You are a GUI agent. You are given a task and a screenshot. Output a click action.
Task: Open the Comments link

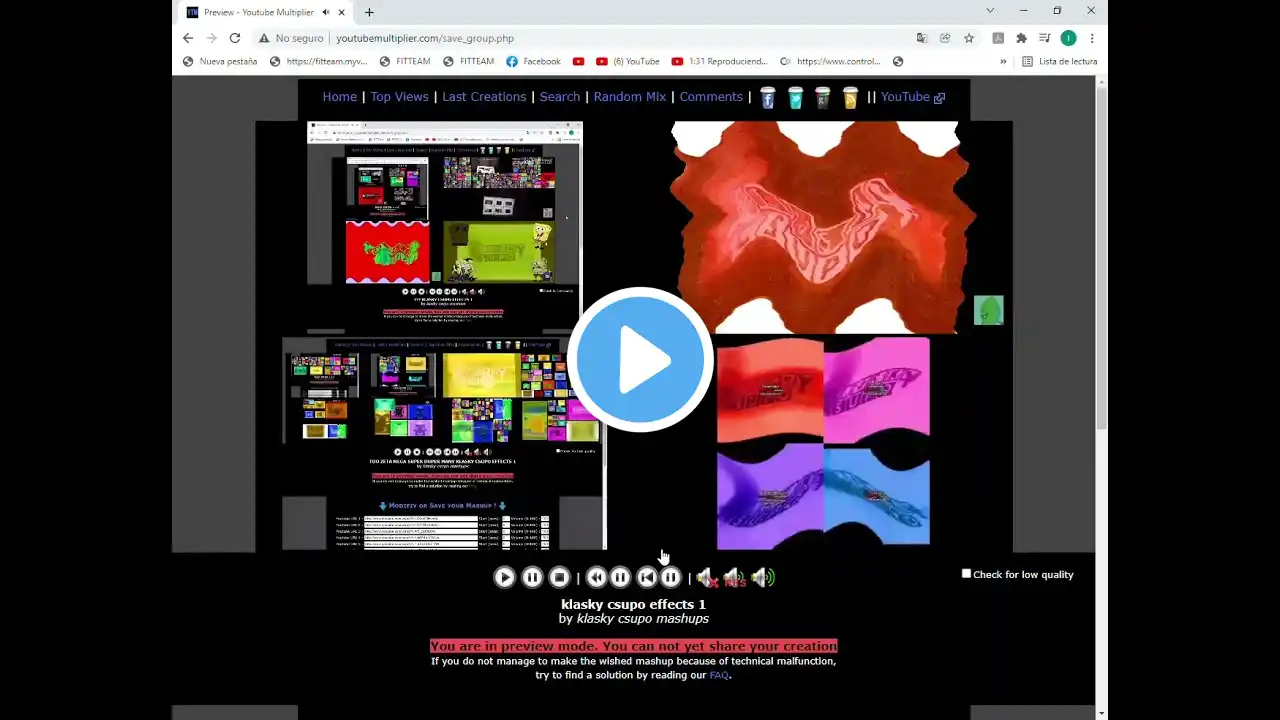click(x=711, y=97)
